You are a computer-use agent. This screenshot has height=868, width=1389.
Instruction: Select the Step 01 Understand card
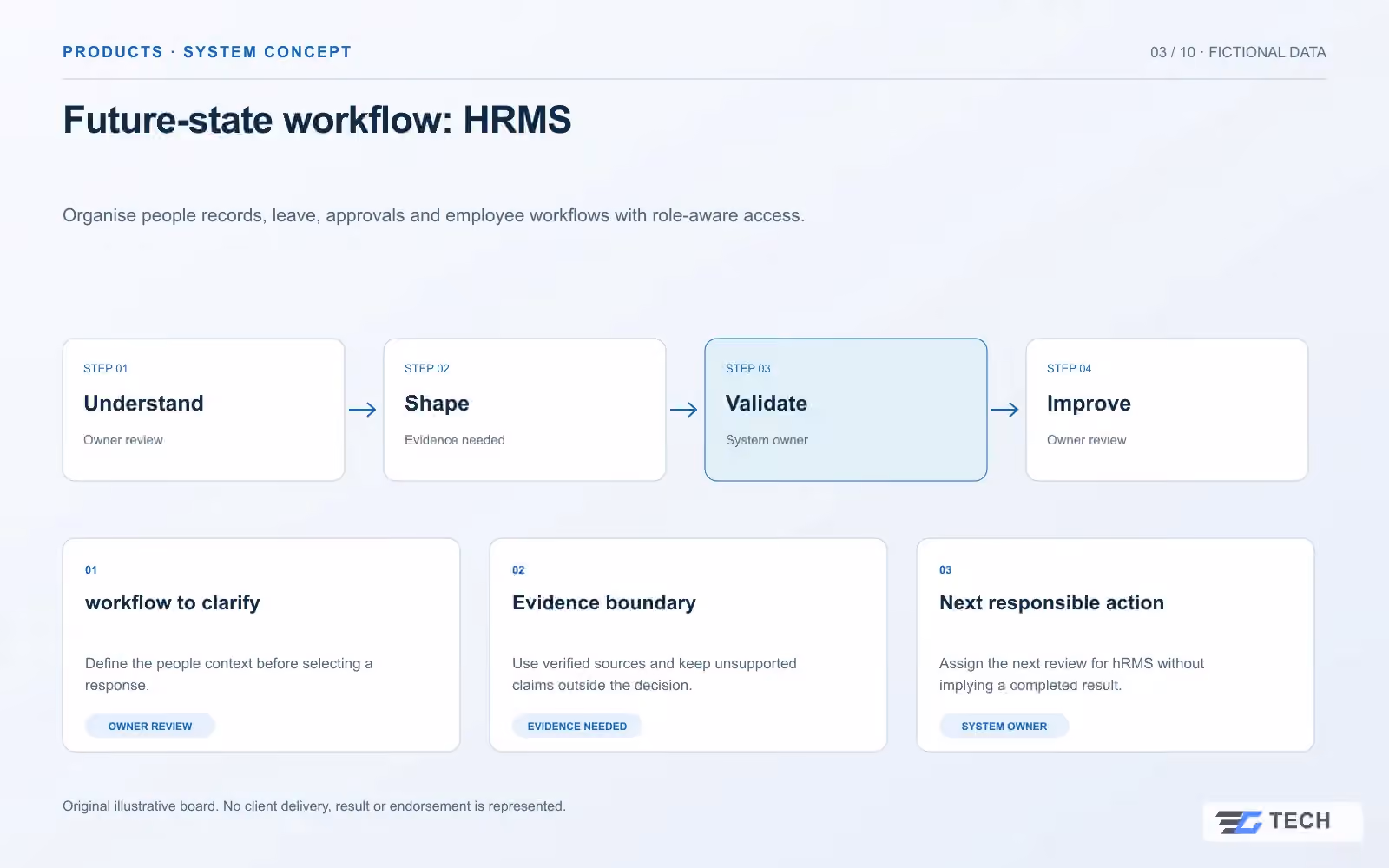(204, 410)
